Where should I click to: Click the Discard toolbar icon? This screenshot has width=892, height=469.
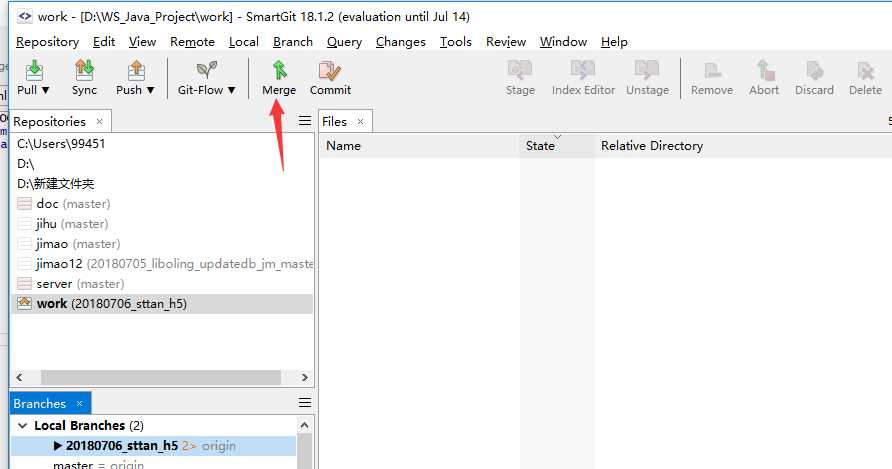tap(814, 71)
